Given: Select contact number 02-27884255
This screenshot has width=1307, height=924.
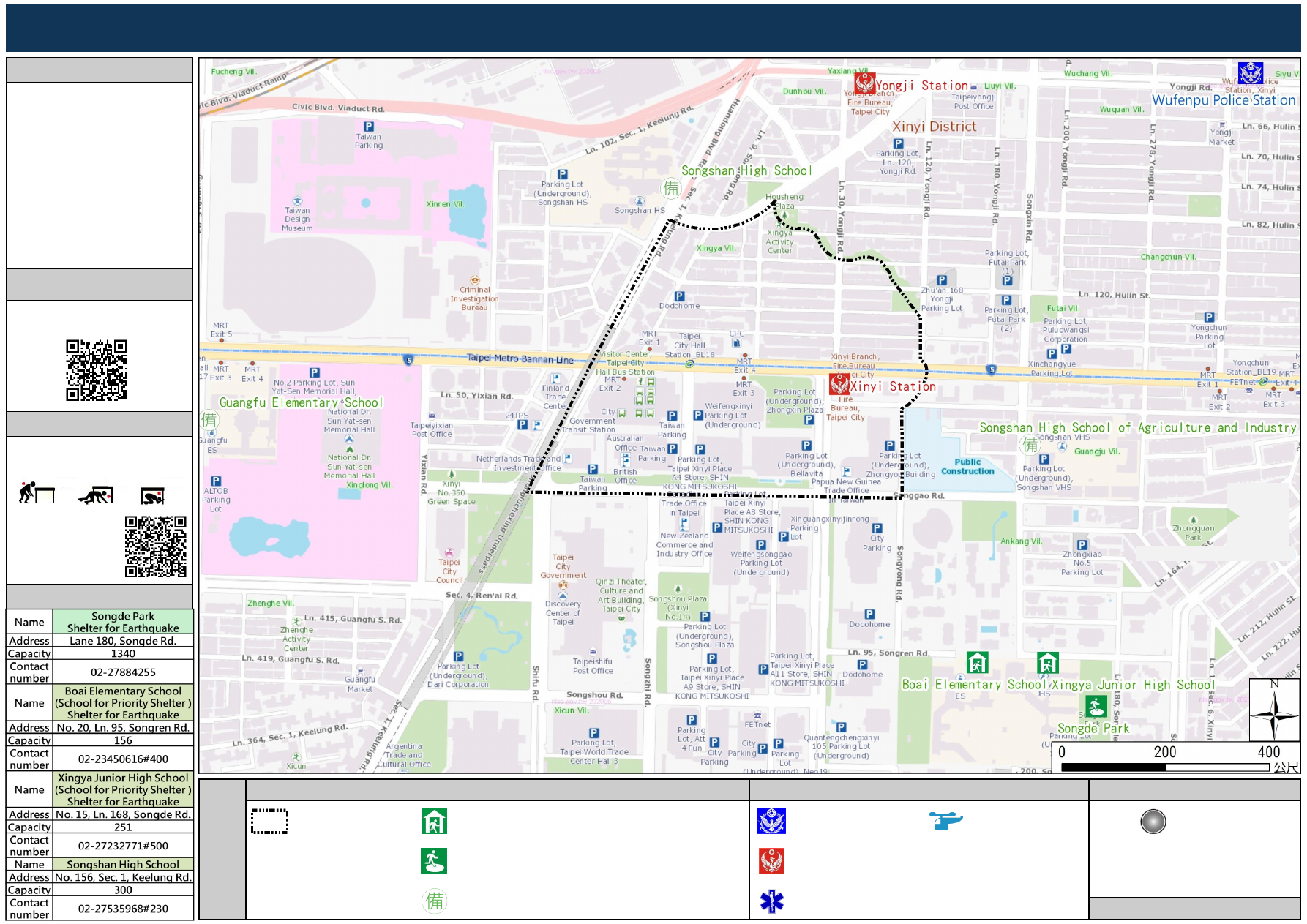Looking at the screenshot, I should point(123,672).
